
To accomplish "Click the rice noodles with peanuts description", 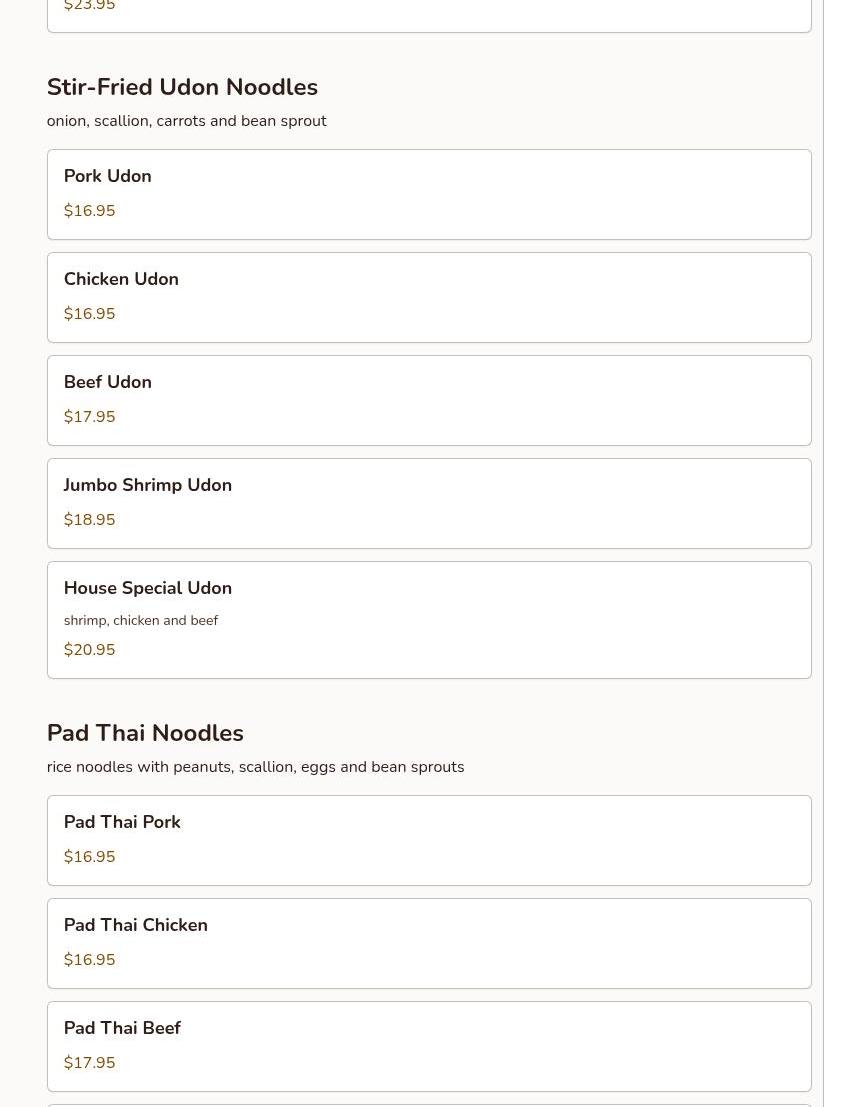I will 255,767.
